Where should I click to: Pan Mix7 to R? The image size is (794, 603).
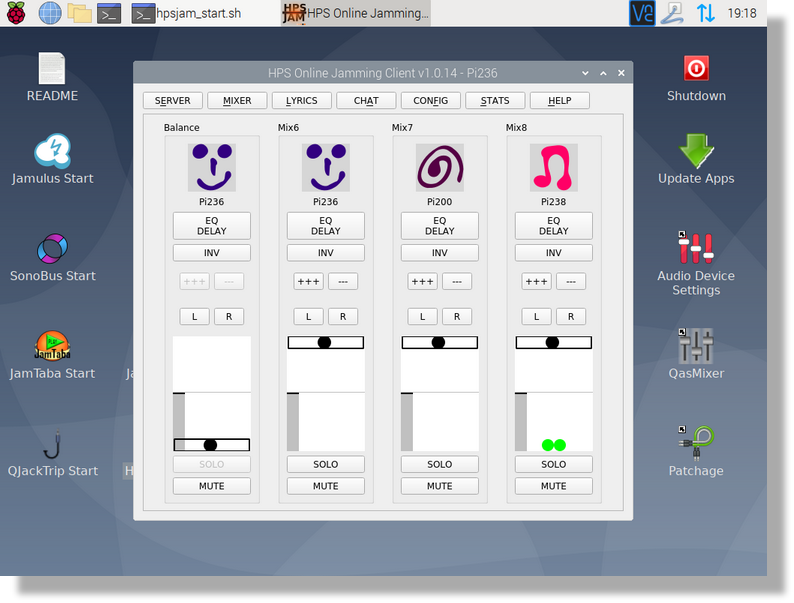(x=457, y=316)
